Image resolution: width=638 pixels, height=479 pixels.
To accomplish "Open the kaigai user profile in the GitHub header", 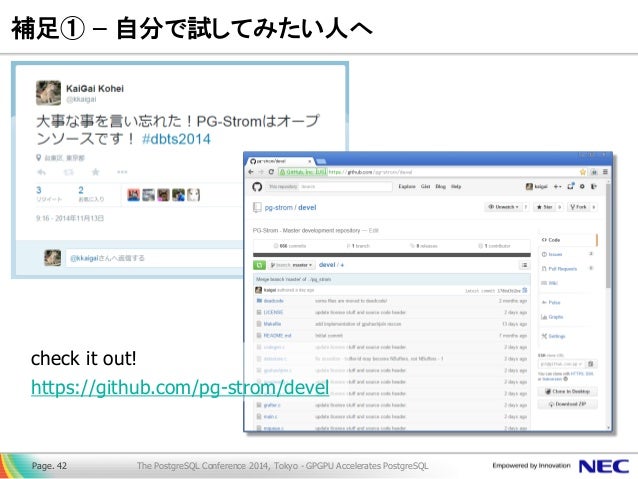I will point(537,186).
